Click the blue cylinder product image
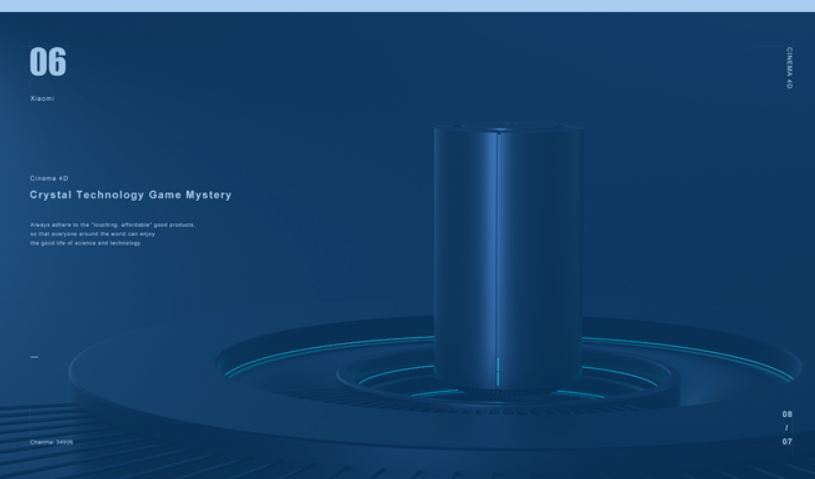 [508, 250]
